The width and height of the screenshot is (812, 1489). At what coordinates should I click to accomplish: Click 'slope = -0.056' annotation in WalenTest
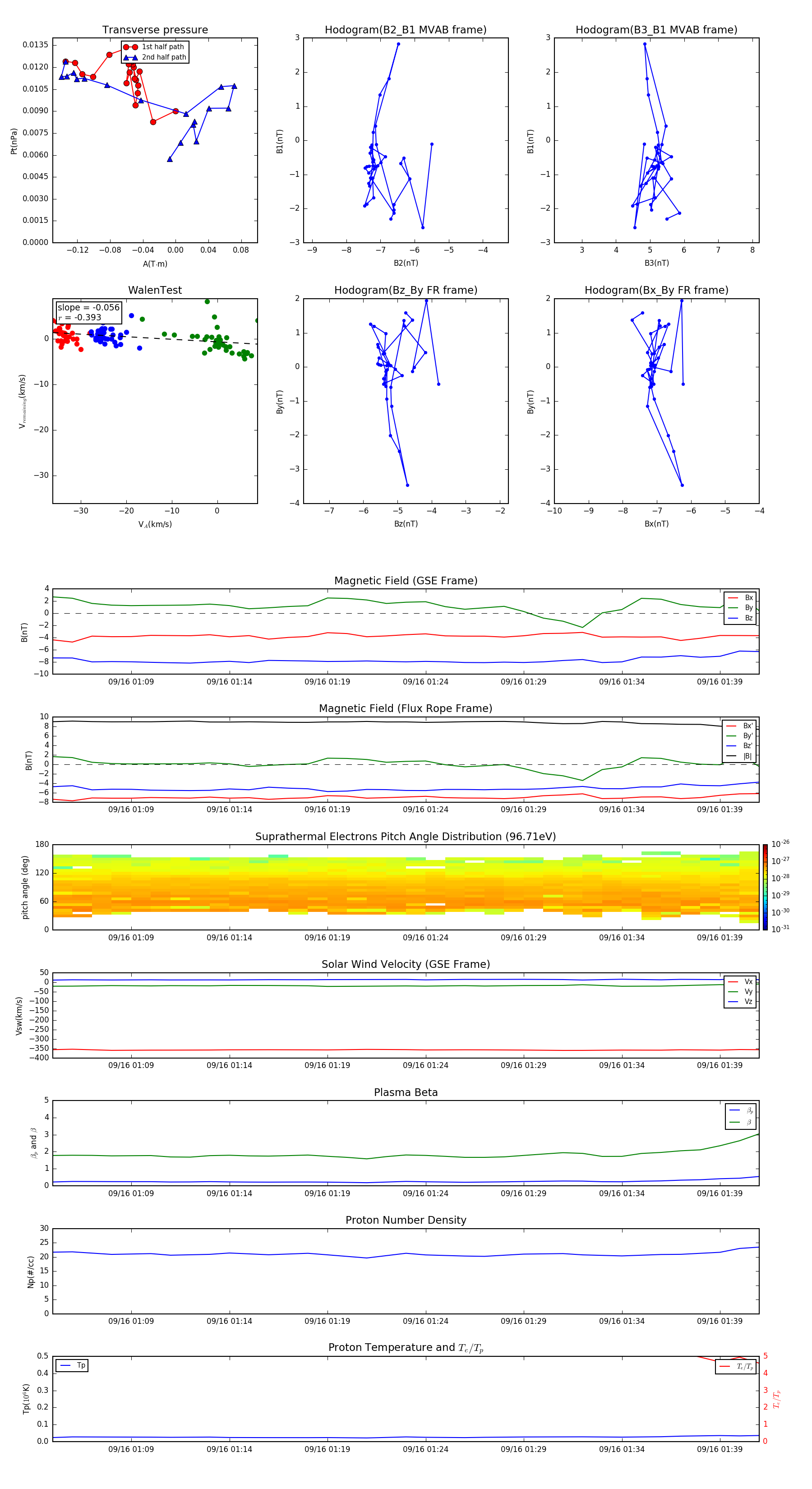(x=88, y=308)
